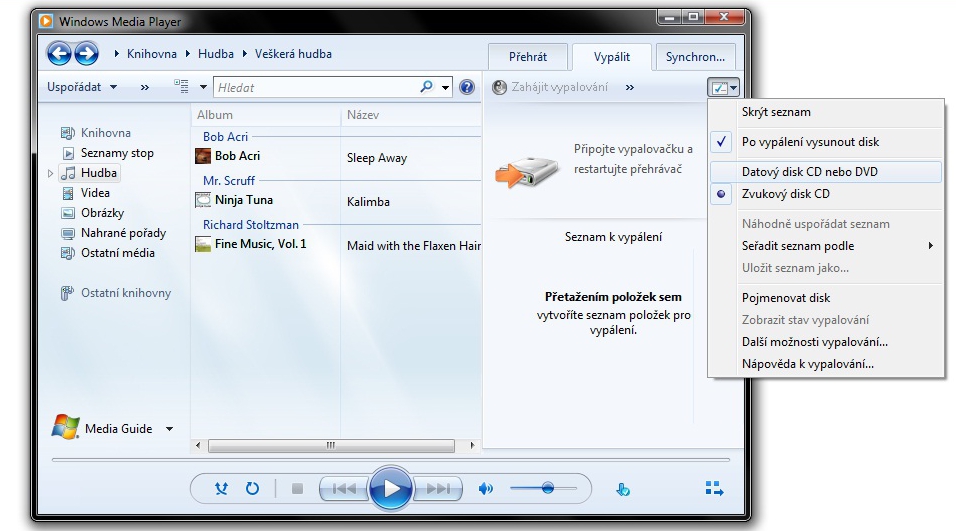This screenshot has height=531, width=956.
Task: Toggle Po vypálení vysunout disk option
Action: (x=826, y=142)
